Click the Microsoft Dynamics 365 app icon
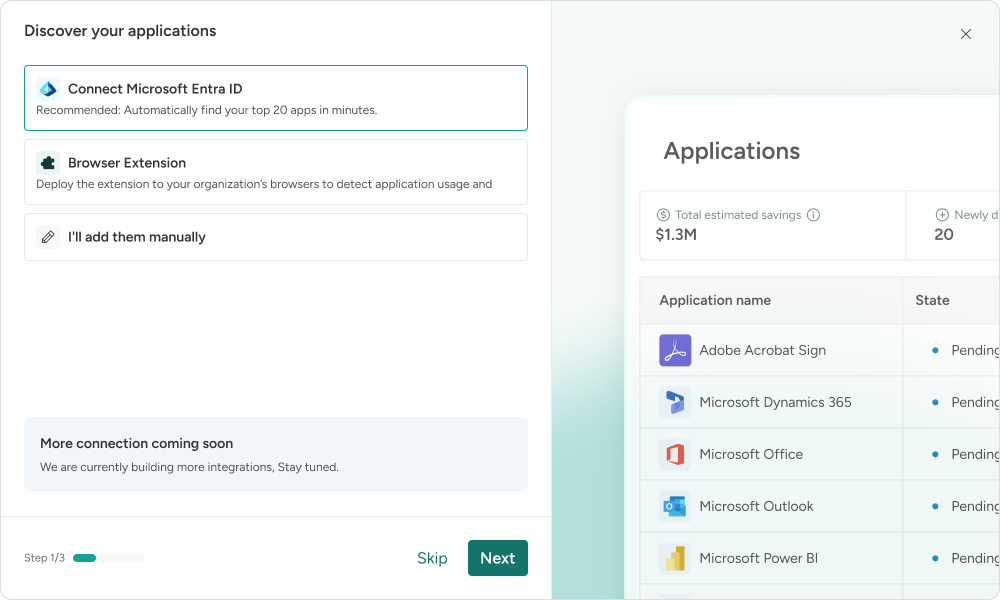This screenshot has width=1000, height=600. point(675,402)
